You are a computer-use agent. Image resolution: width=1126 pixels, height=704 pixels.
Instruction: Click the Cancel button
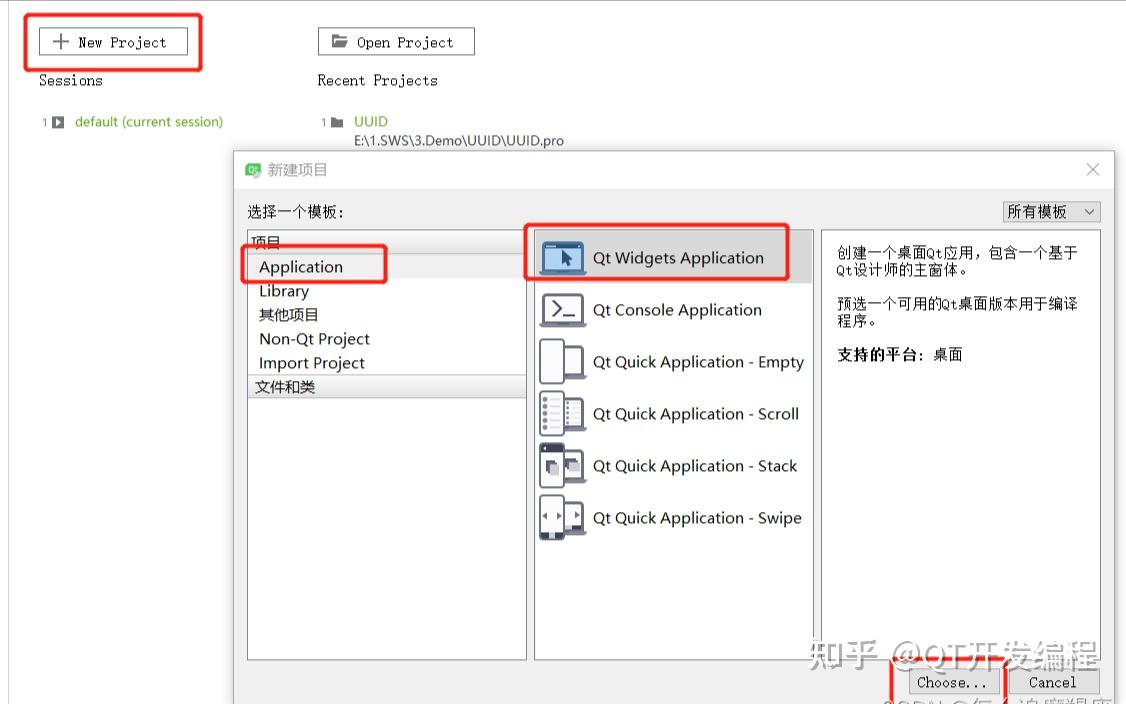click(1053, 682)
